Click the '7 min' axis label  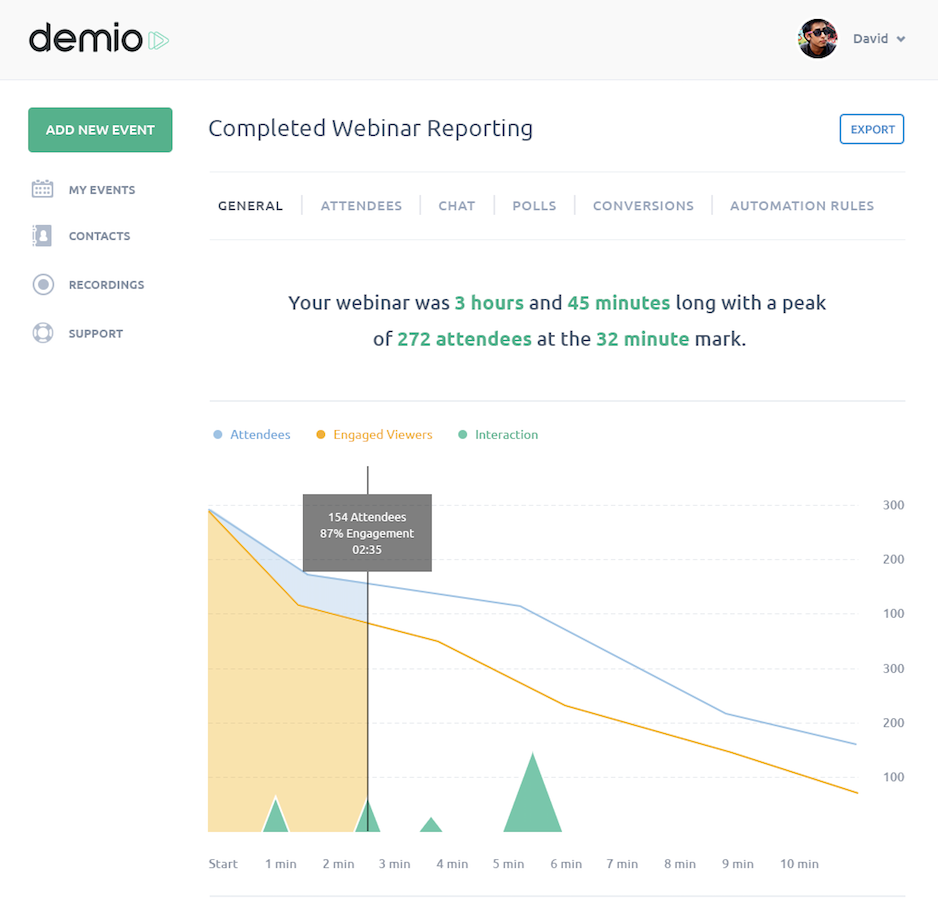point(622,864)
